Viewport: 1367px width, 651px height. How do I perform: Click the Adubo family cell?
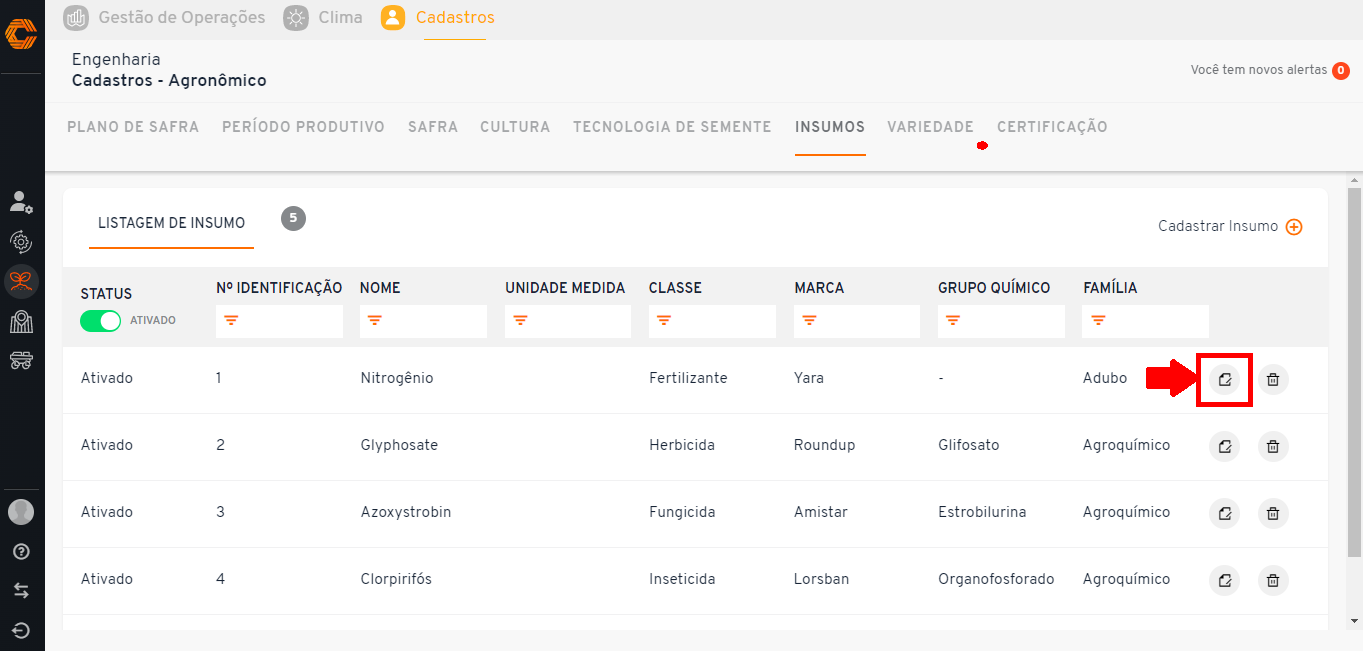pyautogui.click(x=1105, y=379)
